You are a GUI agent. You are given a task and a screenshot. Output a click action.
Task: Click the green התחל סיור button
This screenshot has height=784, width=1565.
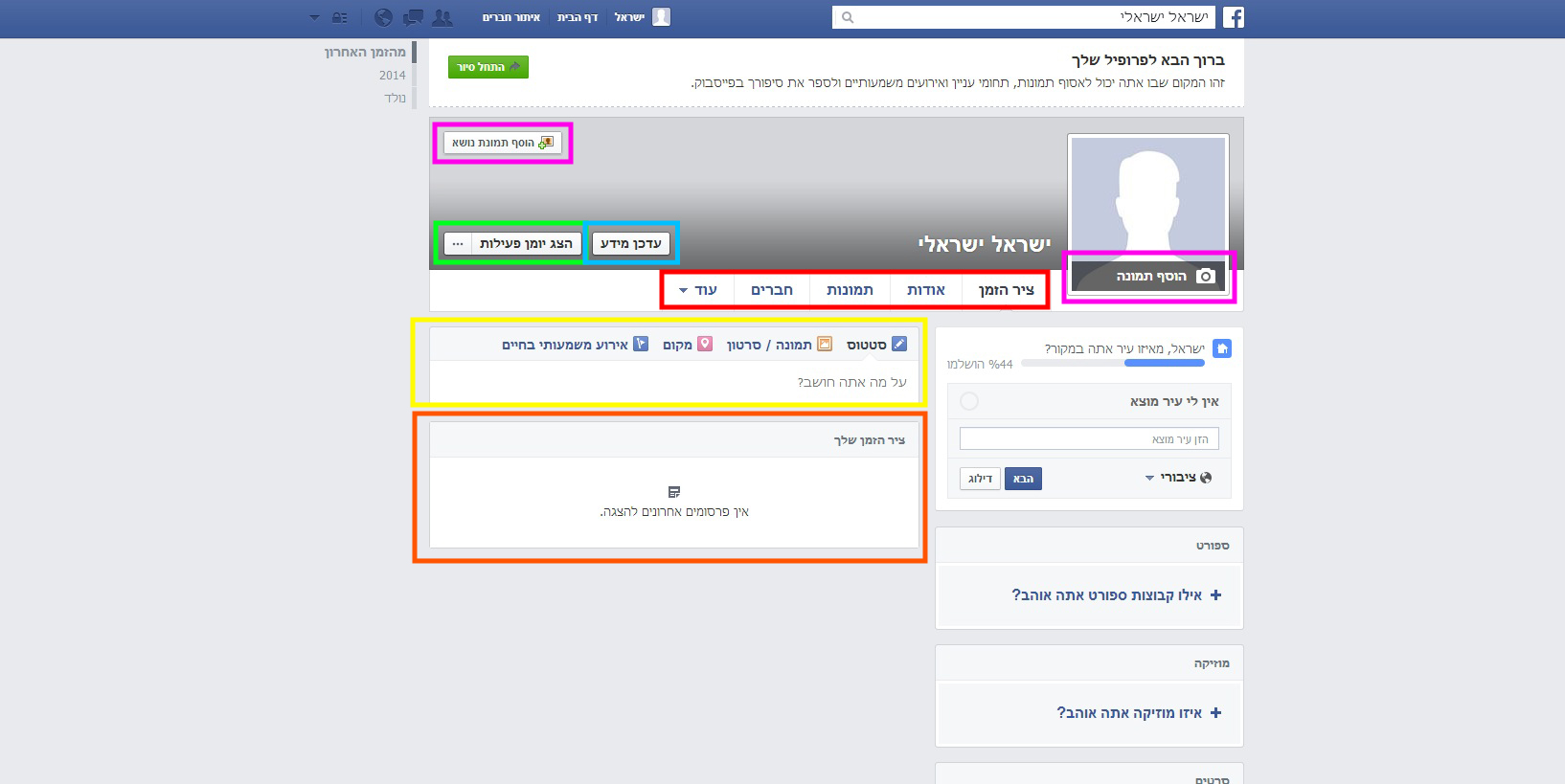[x=488, y=67]
